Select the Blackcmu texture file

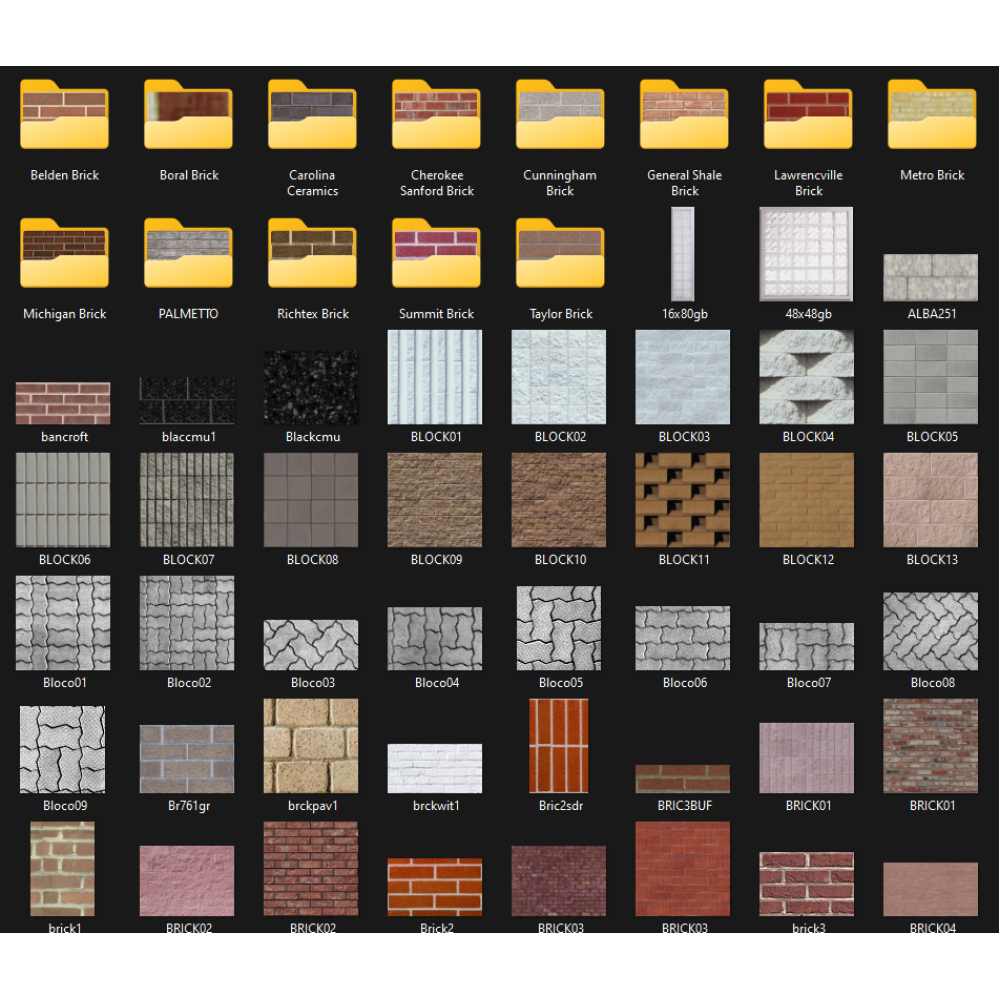[x=311, y=387]
